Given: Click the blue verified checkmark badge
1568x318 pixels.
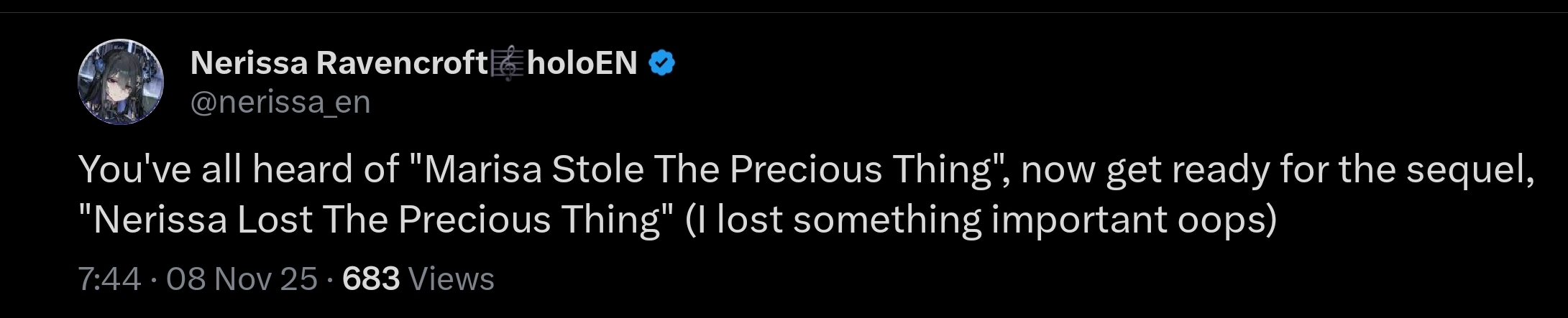Looking at the screenshot, I should [x=661, y=64].
